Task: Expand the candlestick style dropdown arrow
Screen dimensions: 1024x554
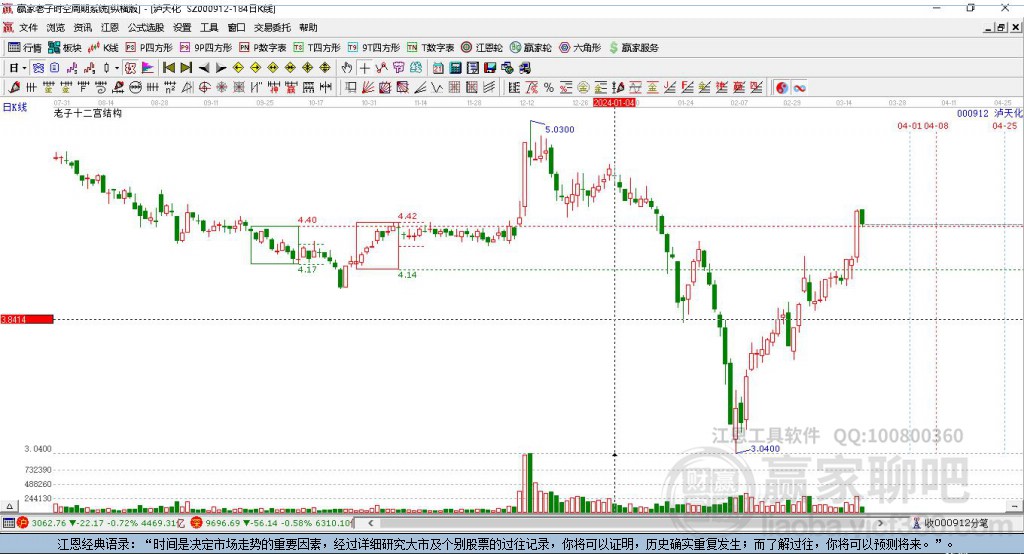Action: click(x=116, y=68)
